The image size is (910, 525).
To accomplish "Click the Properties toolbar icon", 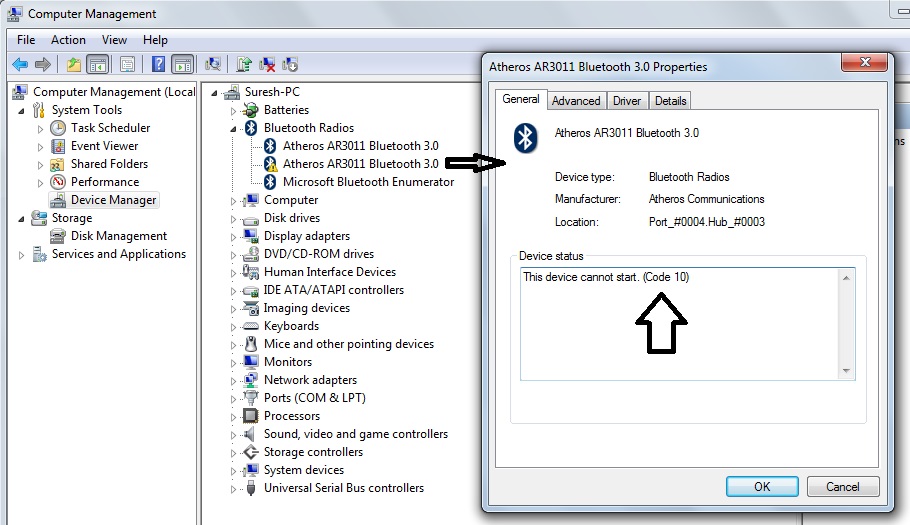I will [x=127, y=64].
